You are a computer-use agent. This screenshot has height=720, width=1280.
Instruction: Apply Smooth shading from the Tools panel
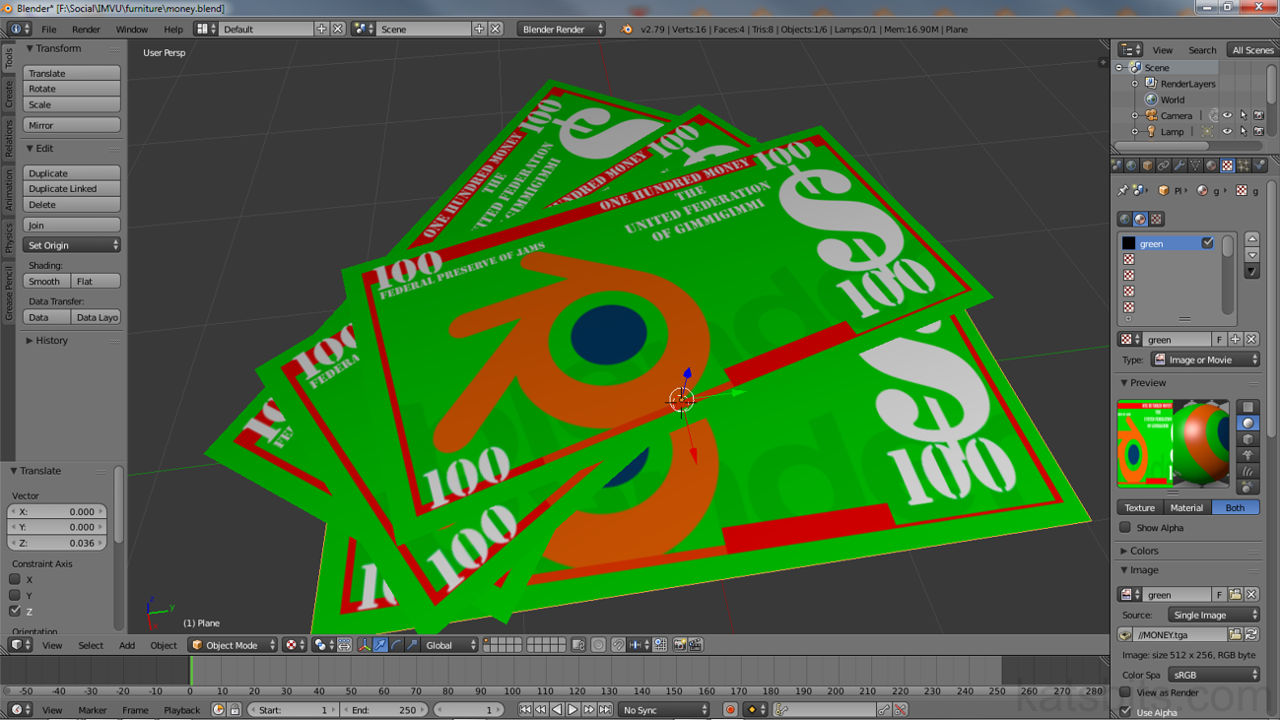45,281
